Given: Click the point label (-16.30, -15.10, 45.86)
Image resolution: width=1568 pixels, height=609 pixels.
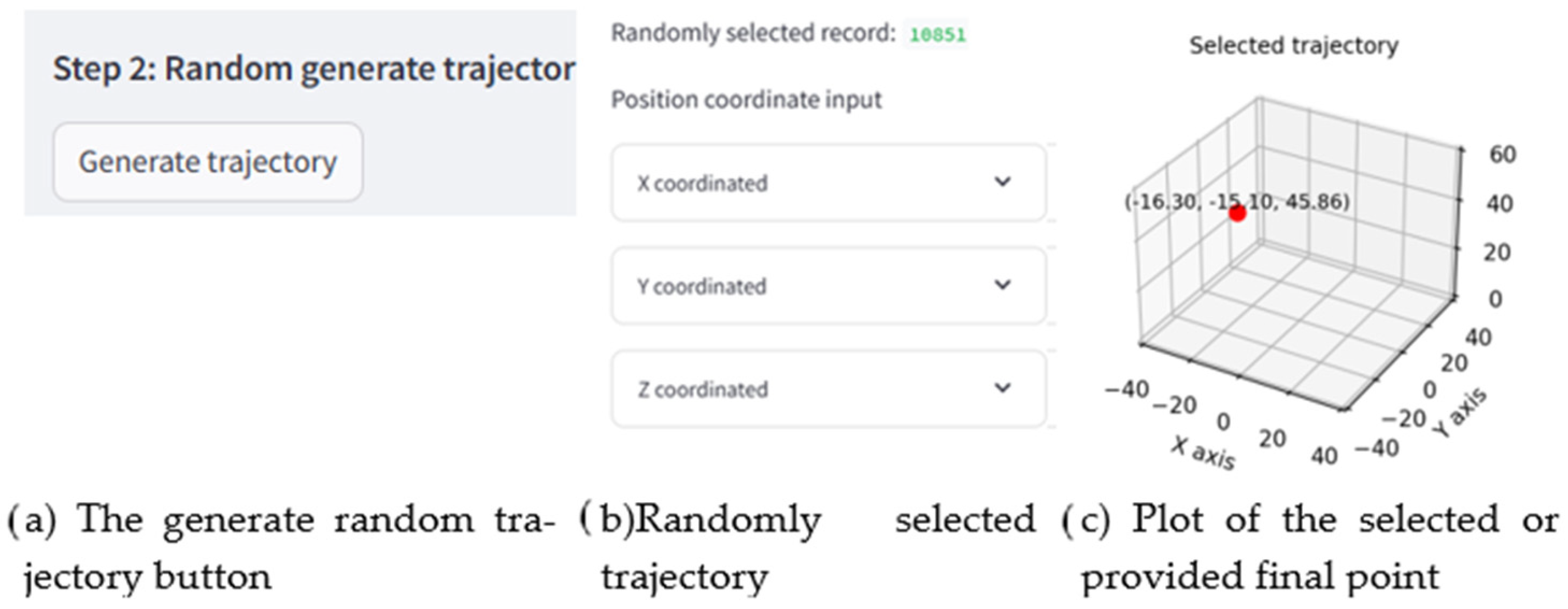Looking at the screenshot, I should click(1236, 201).
